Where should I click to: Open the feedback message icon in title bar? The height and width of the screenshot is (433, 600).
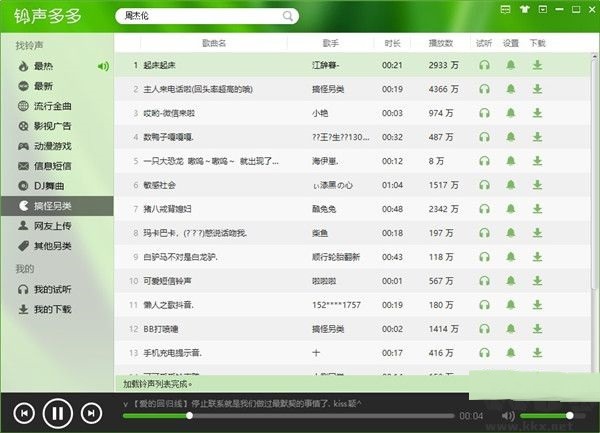click(505, 9)
